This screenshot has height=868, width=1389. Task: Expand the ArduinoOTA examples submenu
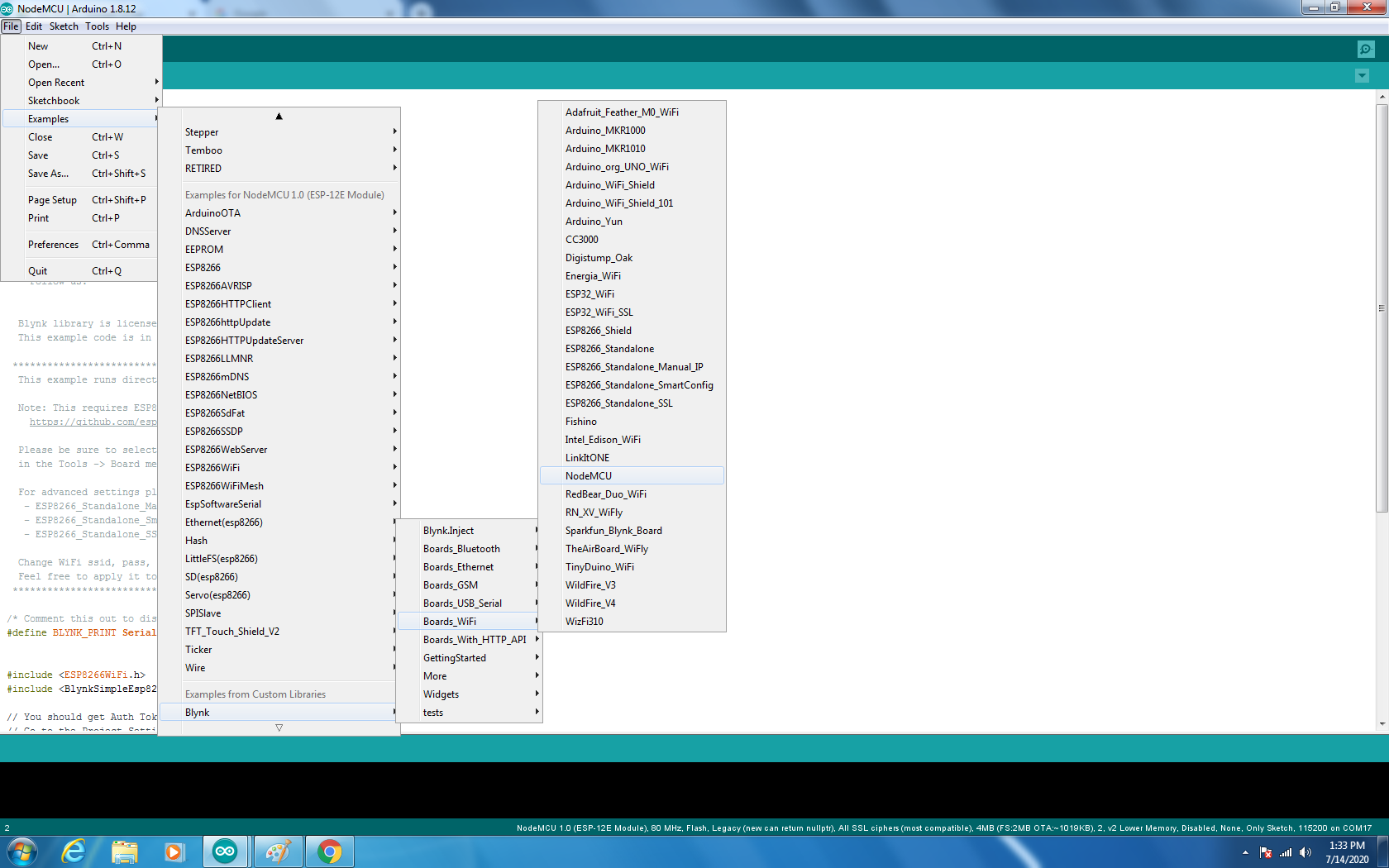click(x=279, y=213)
